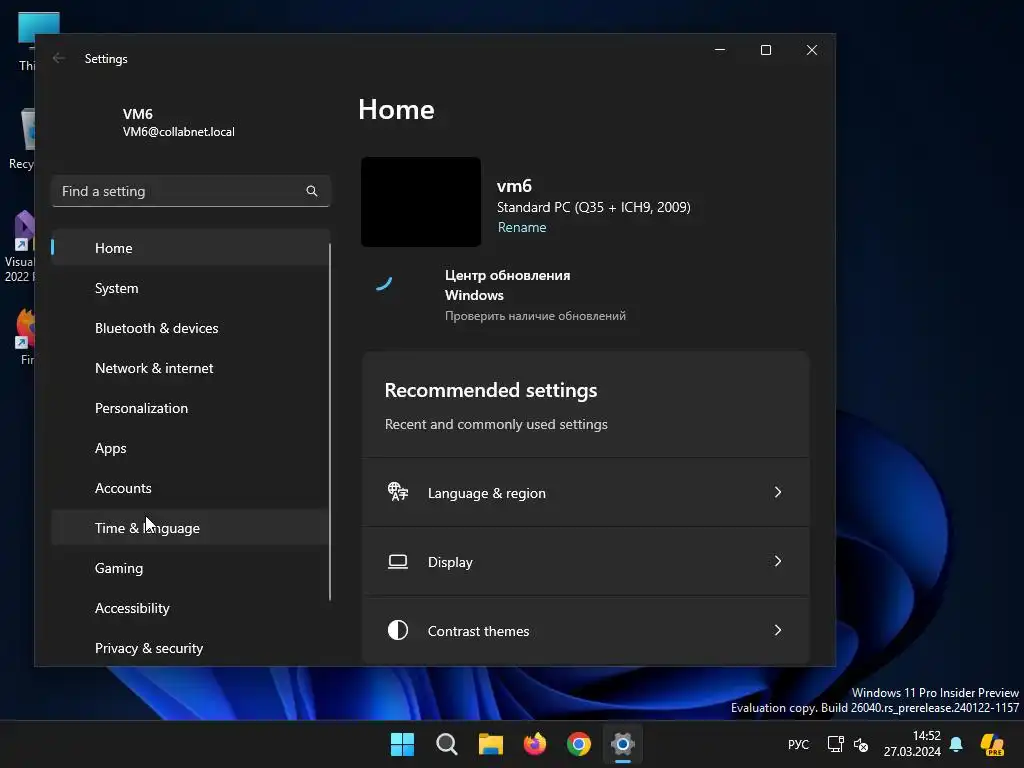Open the notification bell in system tray
The height and width of the screenshot is (768, 1024).
[956, 744]
